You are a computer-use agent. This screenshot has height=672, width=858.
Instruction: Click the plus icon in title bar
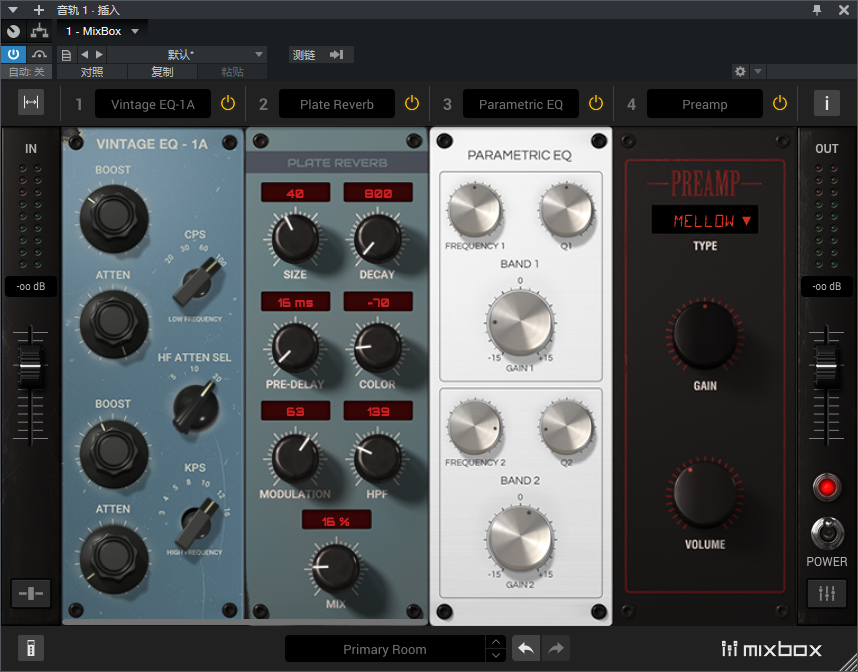pyautogui.click(x=38, y=10)
